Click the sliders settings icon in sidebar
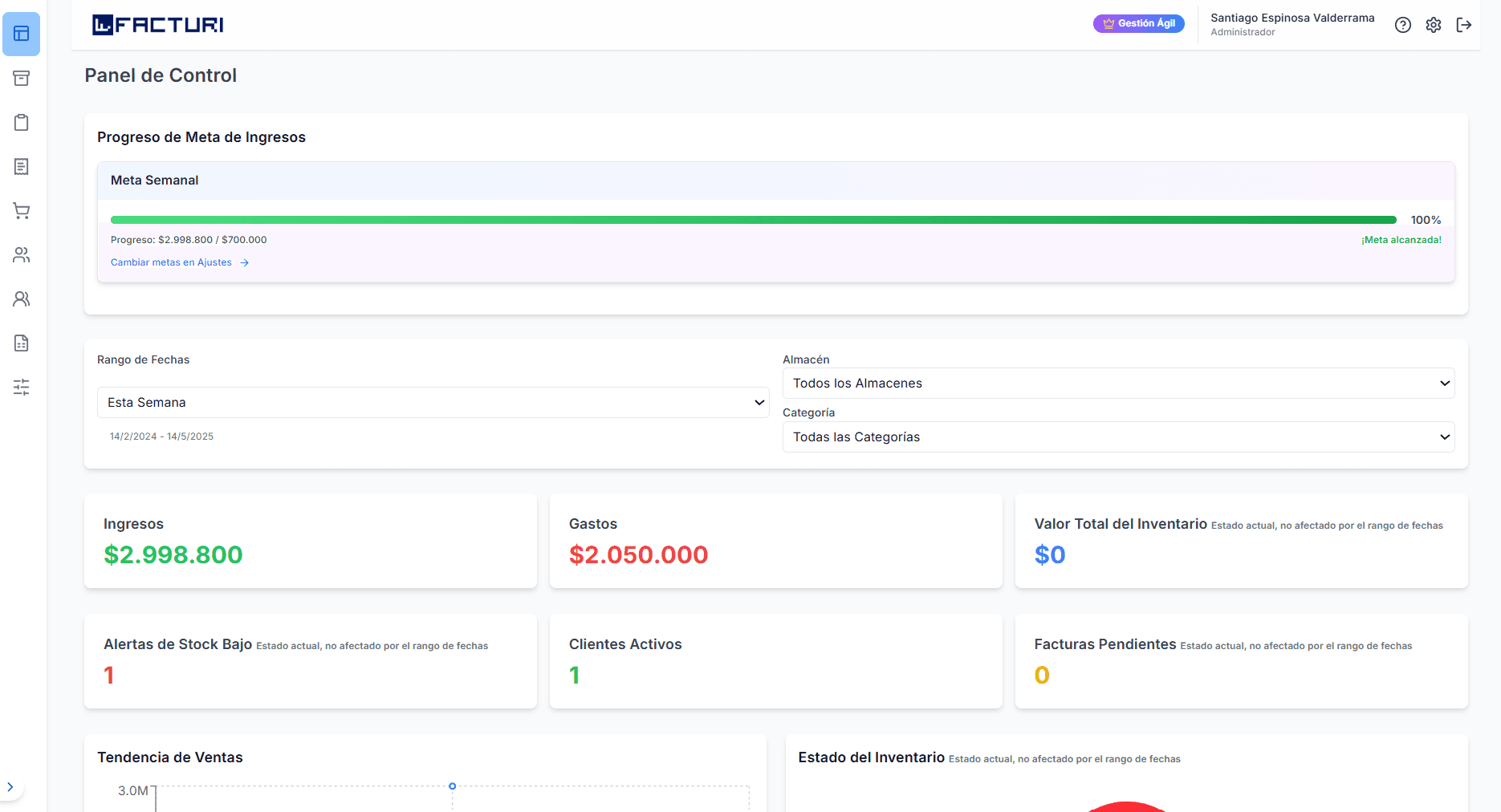 [x=22, y=388]
